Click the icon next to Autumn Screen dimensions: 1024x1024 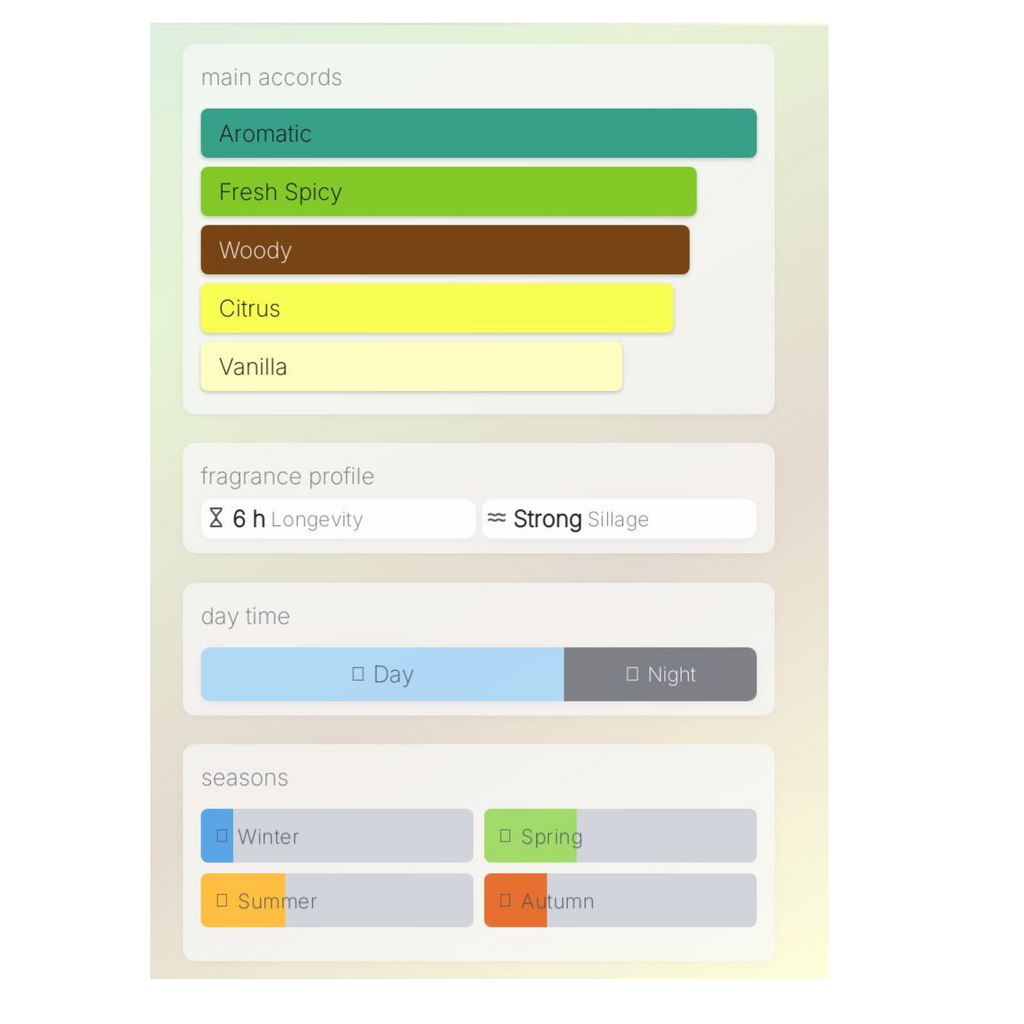[x=505, y=900]
